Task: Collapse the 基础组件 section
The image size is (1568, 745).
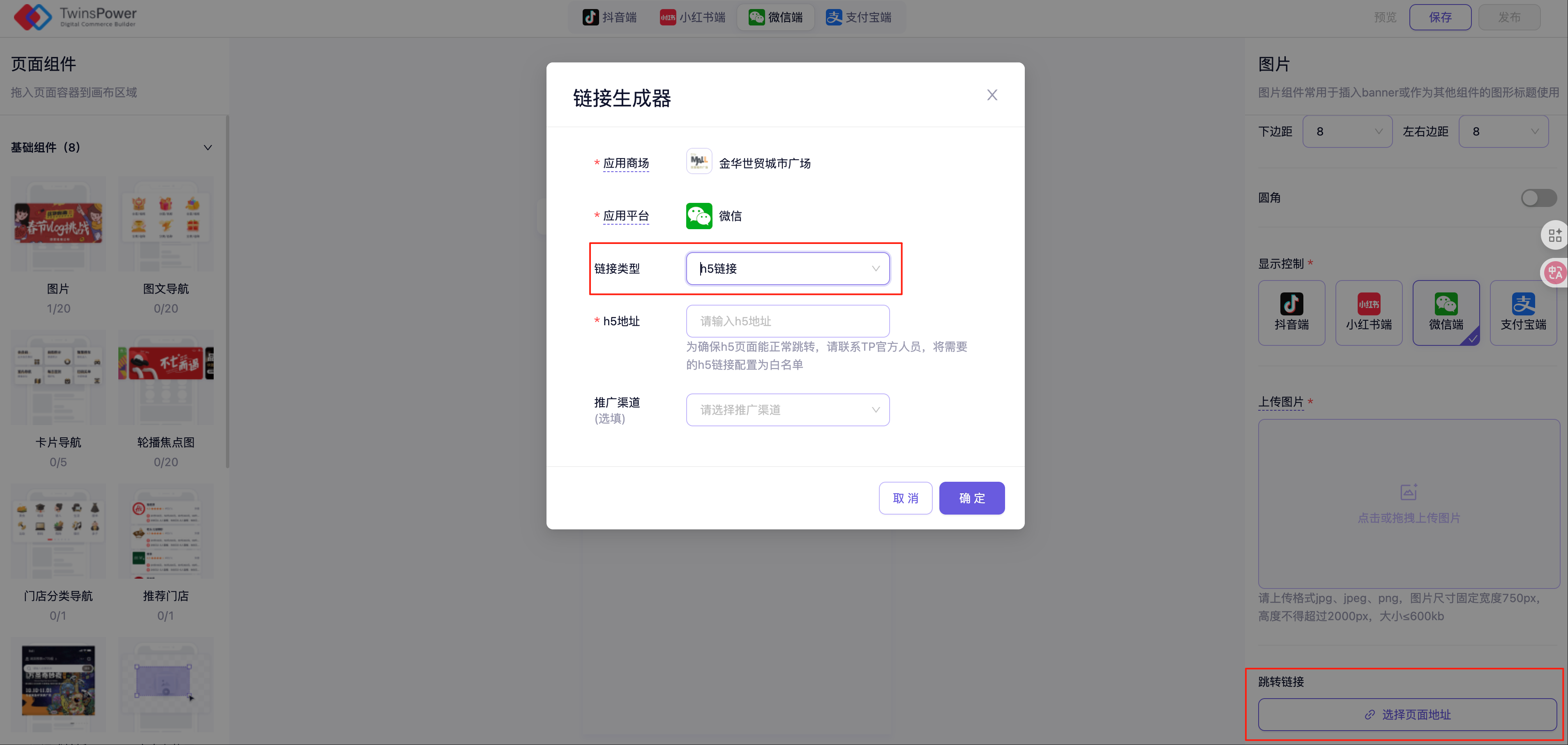Action: tap(208, 148)
